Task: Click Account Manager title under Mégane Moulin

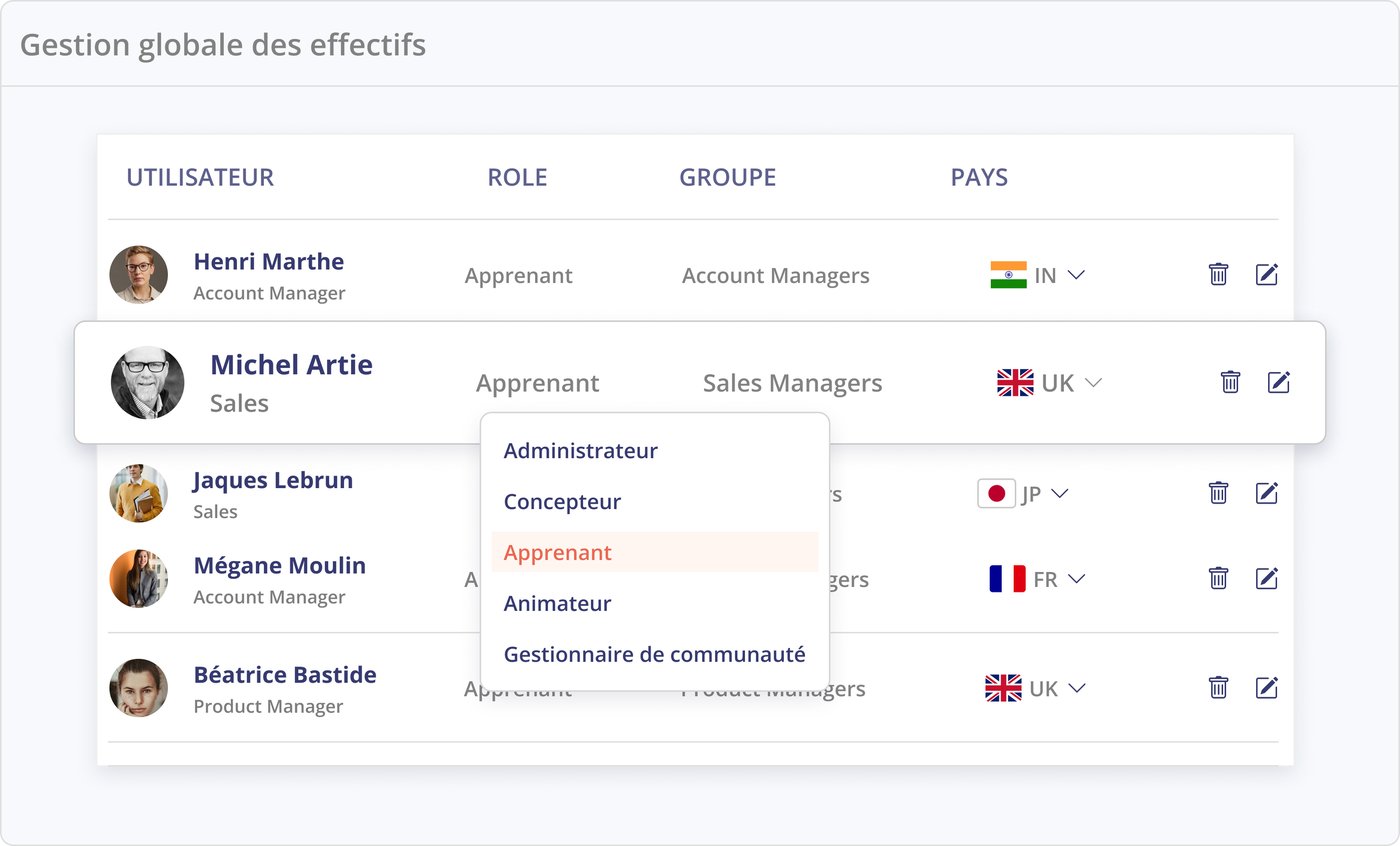Action: 269,597
